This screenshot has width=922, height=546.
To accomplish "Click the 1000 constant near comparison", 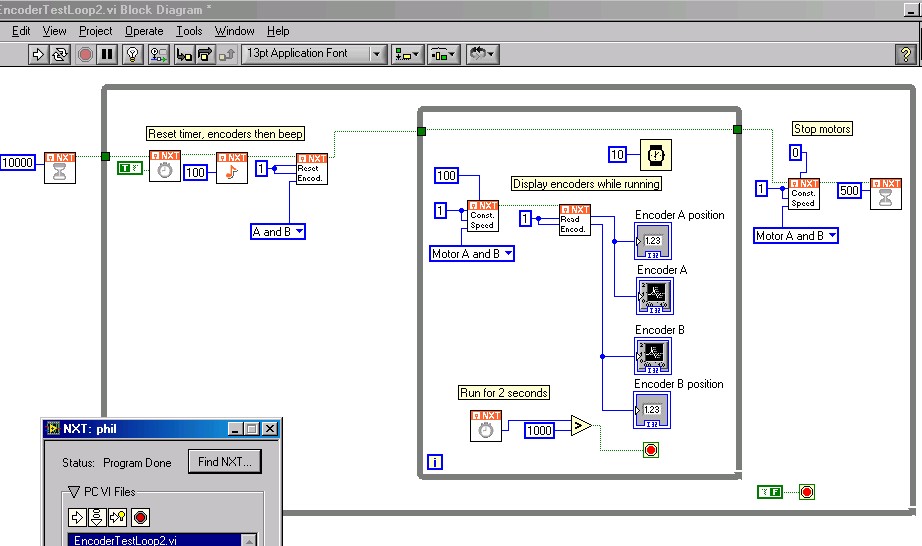I will [539, 431].
